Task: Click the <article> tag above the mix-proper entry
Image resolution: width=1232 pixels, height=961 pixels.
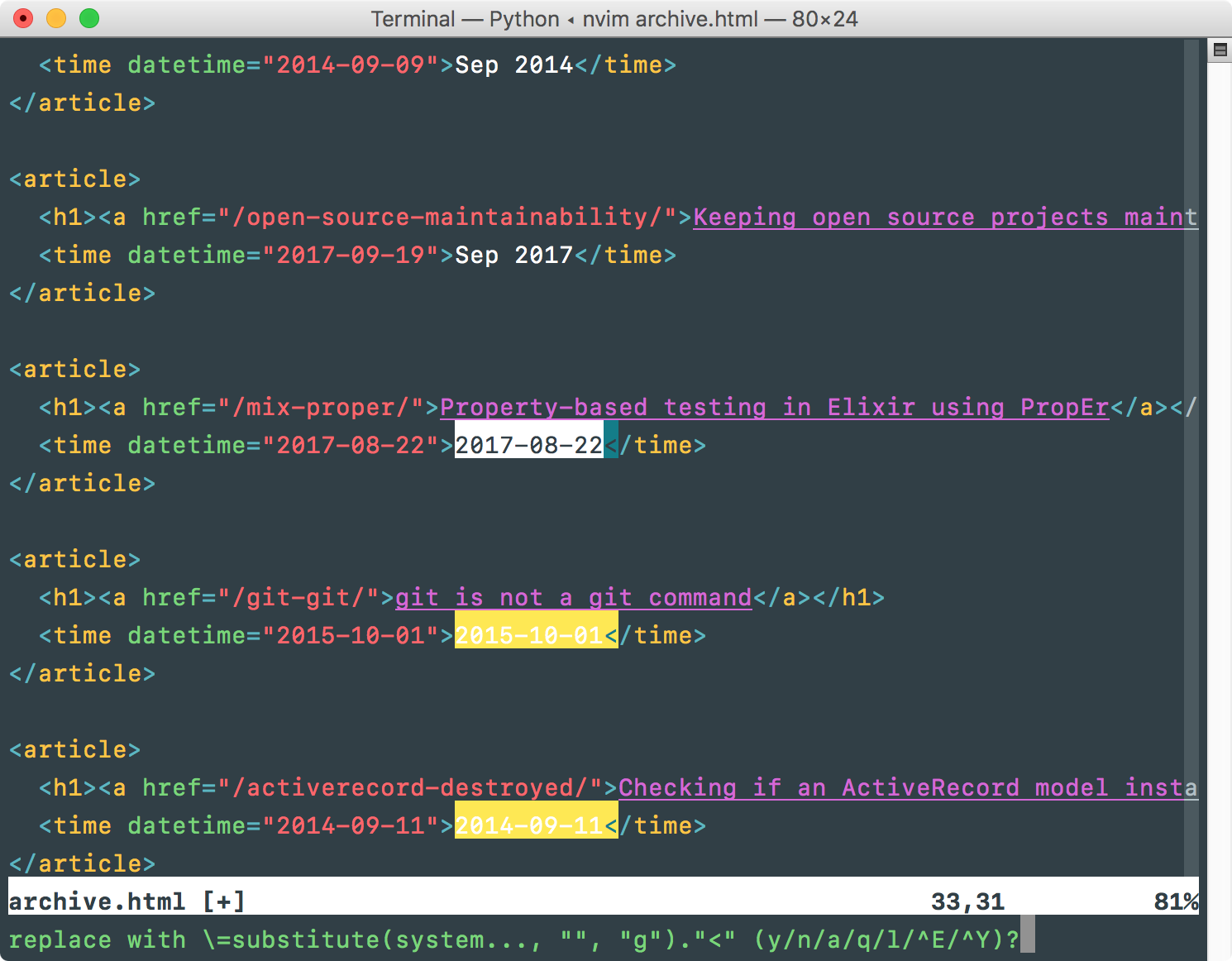Action: tap(75, 369)
